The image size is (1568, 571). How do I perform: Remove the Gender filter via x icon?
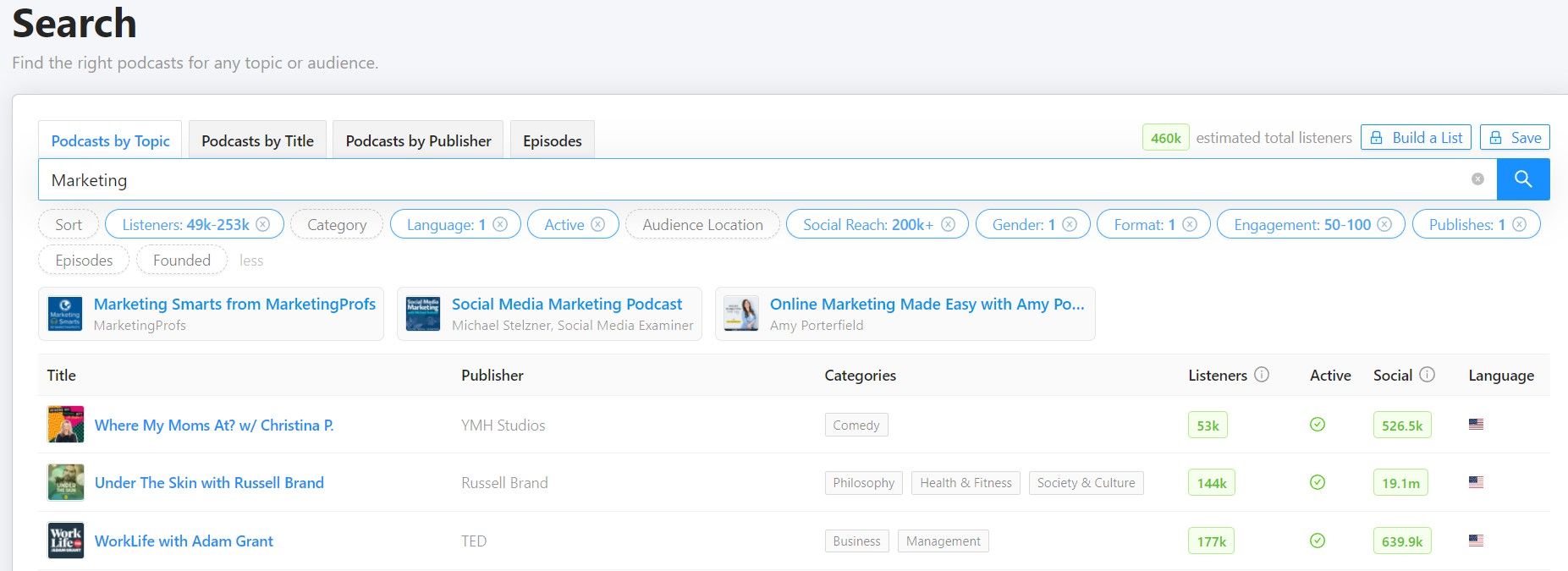coord(1070,224)
